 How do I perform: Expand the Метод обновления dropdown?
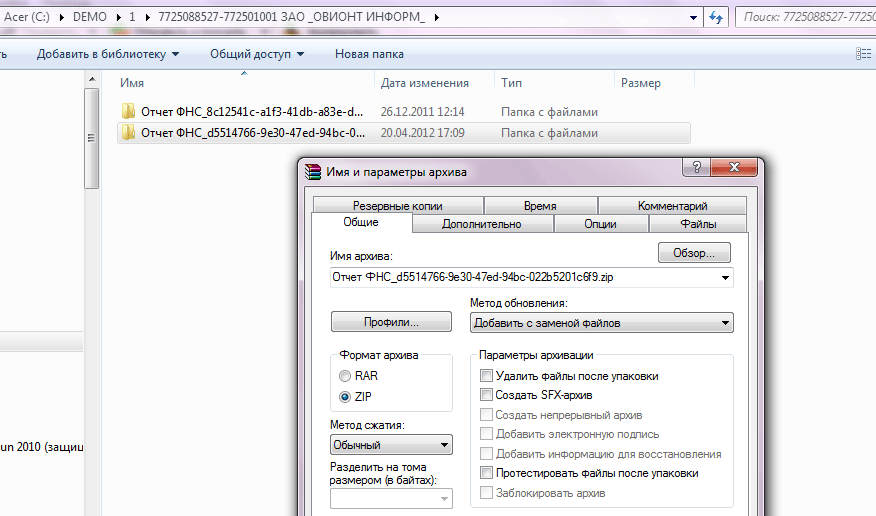(x=601, y=323)
